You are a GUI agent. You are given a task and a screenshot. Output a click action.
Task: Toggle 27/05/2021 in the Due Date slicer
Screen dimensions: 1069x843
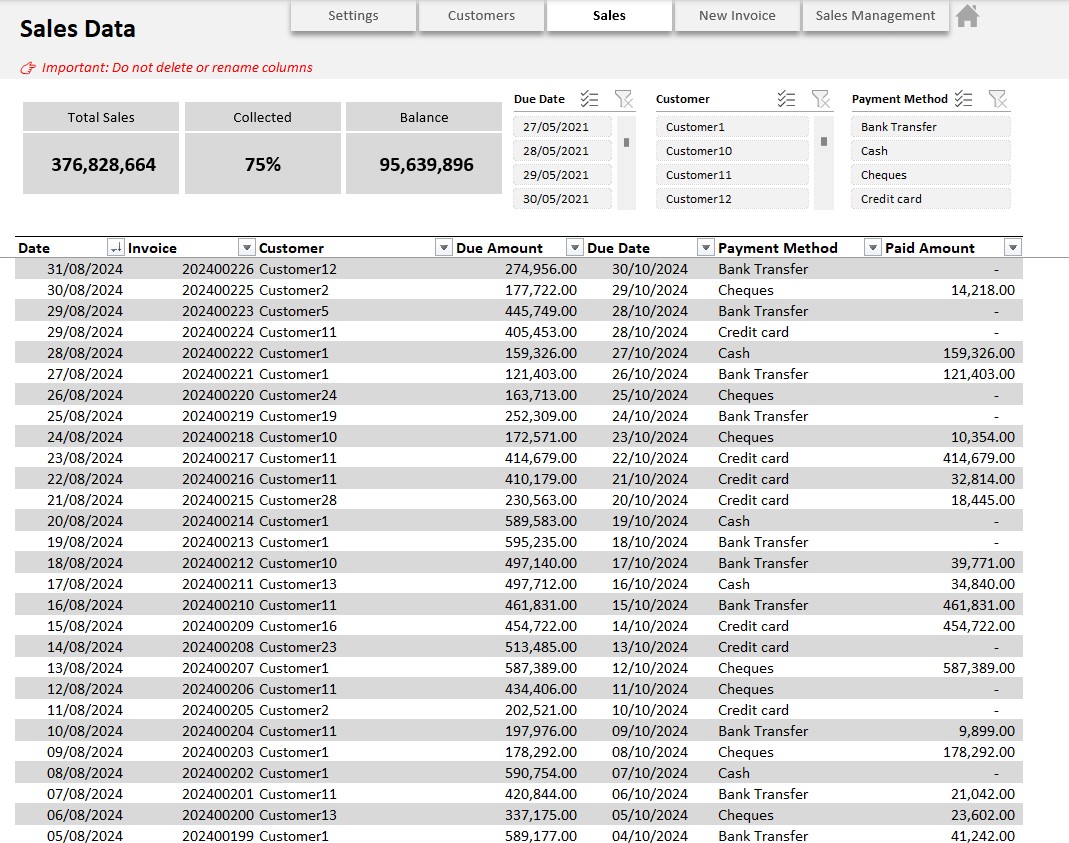tap(561, 126)
